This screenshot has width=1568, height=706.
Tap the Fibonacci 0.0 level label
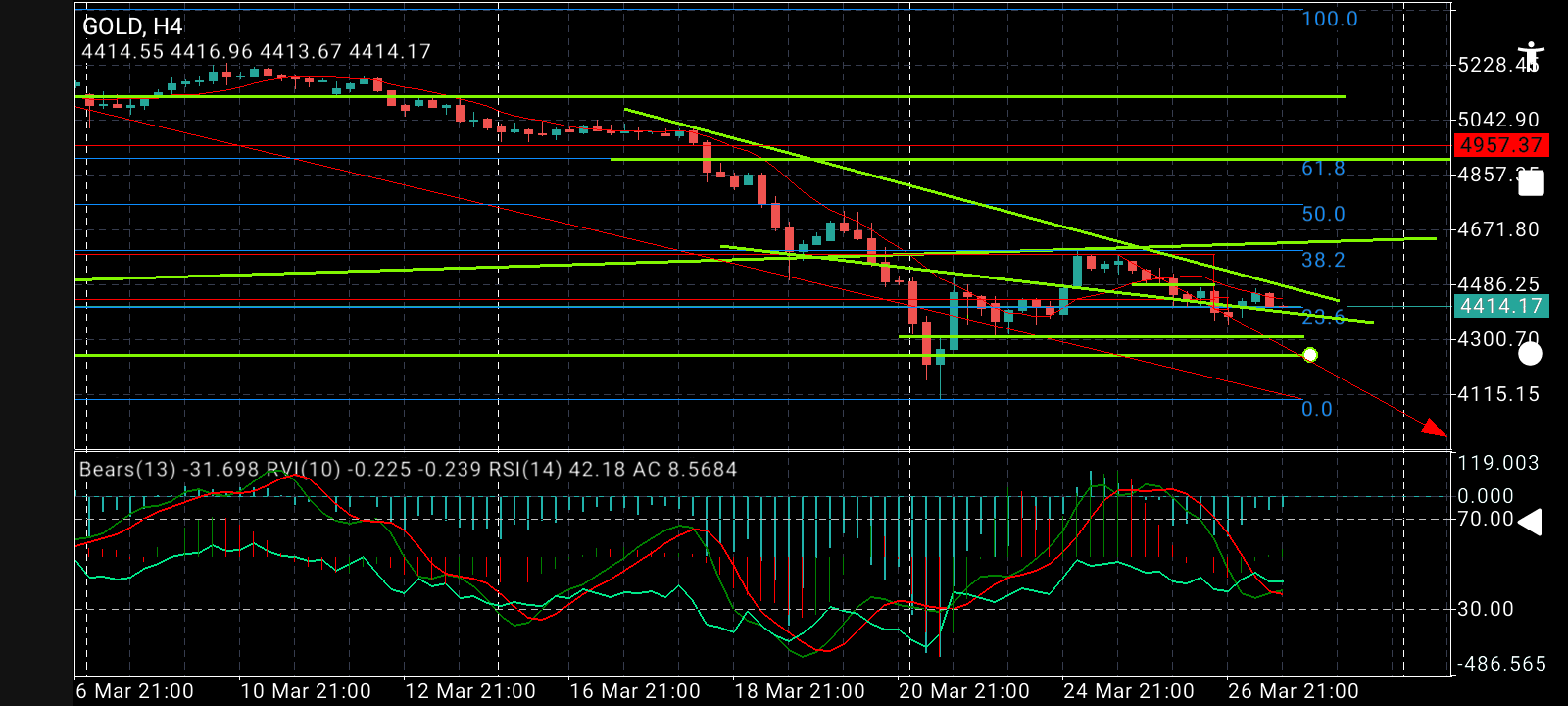(x=1317, y=409)
